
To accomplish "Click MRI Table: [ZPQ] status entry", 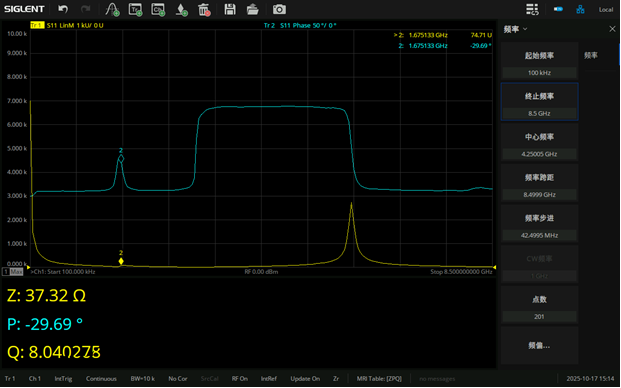I will point(379,378).
